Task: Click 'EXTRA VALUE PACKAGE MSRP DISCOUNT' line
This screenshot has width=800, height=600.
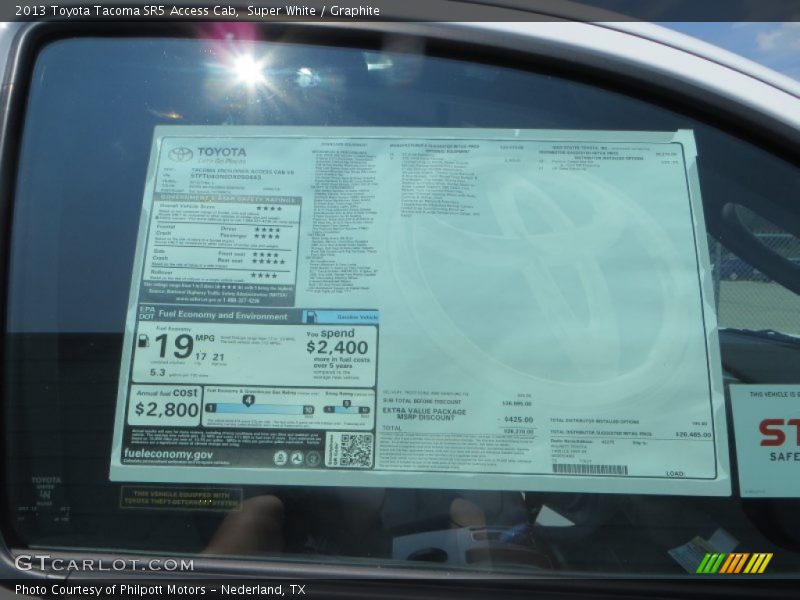Action: pos(424,414)
